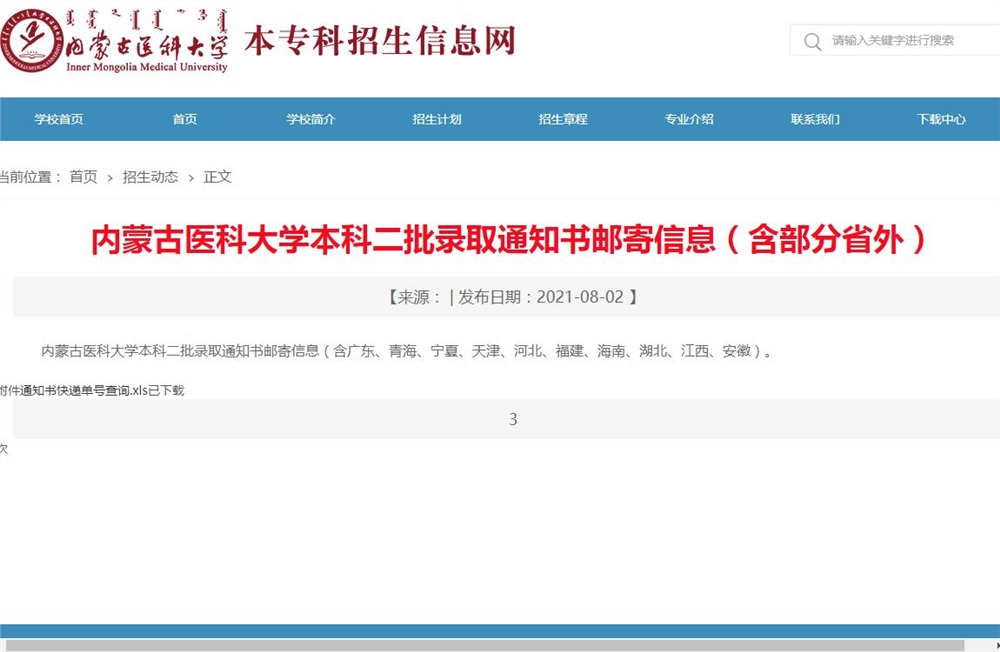Open the 招生计划 menu item

point(437,119)
